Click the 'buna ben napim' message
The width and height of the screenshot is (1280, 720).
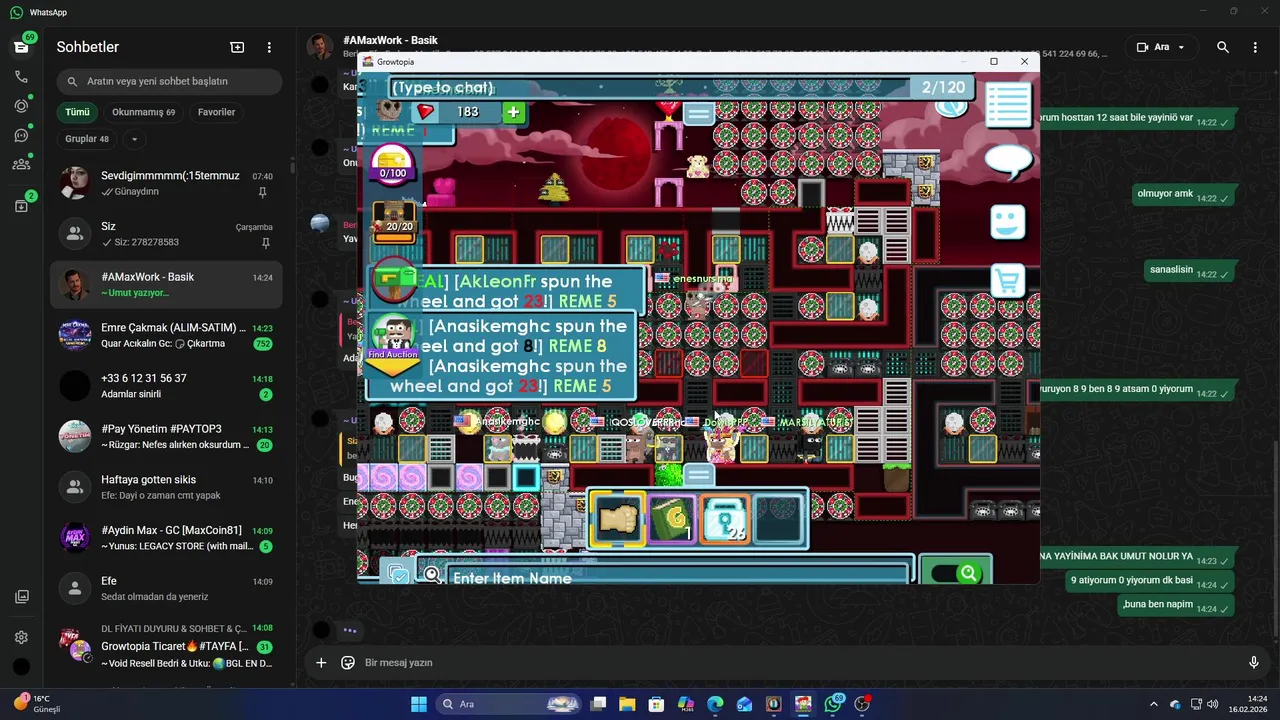click(x=1176, y=604)
